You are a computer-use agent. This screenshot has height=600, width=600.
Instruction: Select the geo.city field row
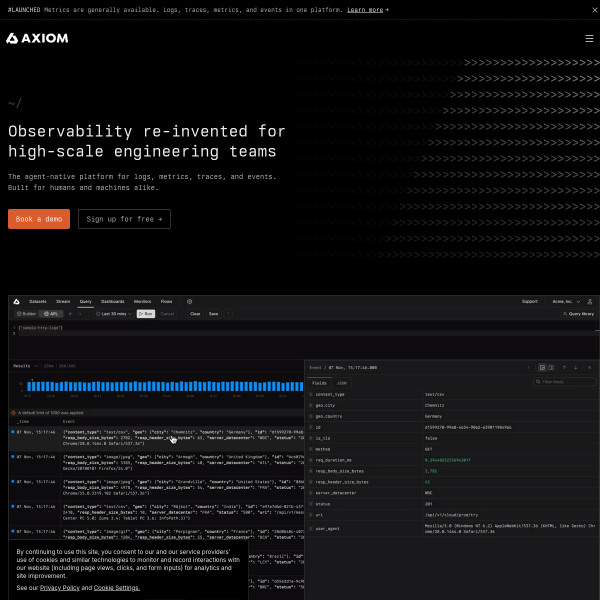(452, 405)
